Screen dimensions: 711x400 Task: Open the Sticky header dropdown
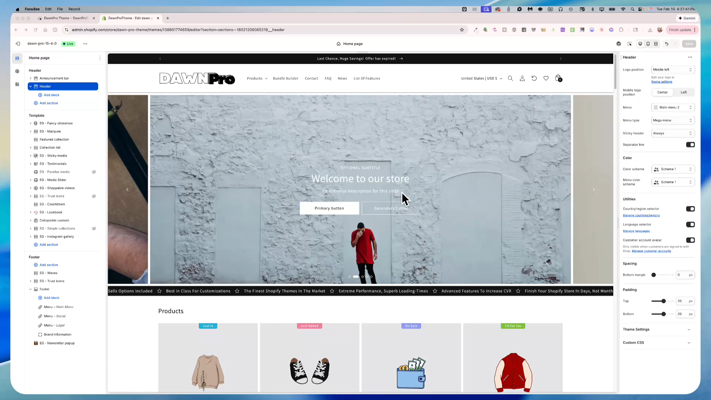pos(672,133)
